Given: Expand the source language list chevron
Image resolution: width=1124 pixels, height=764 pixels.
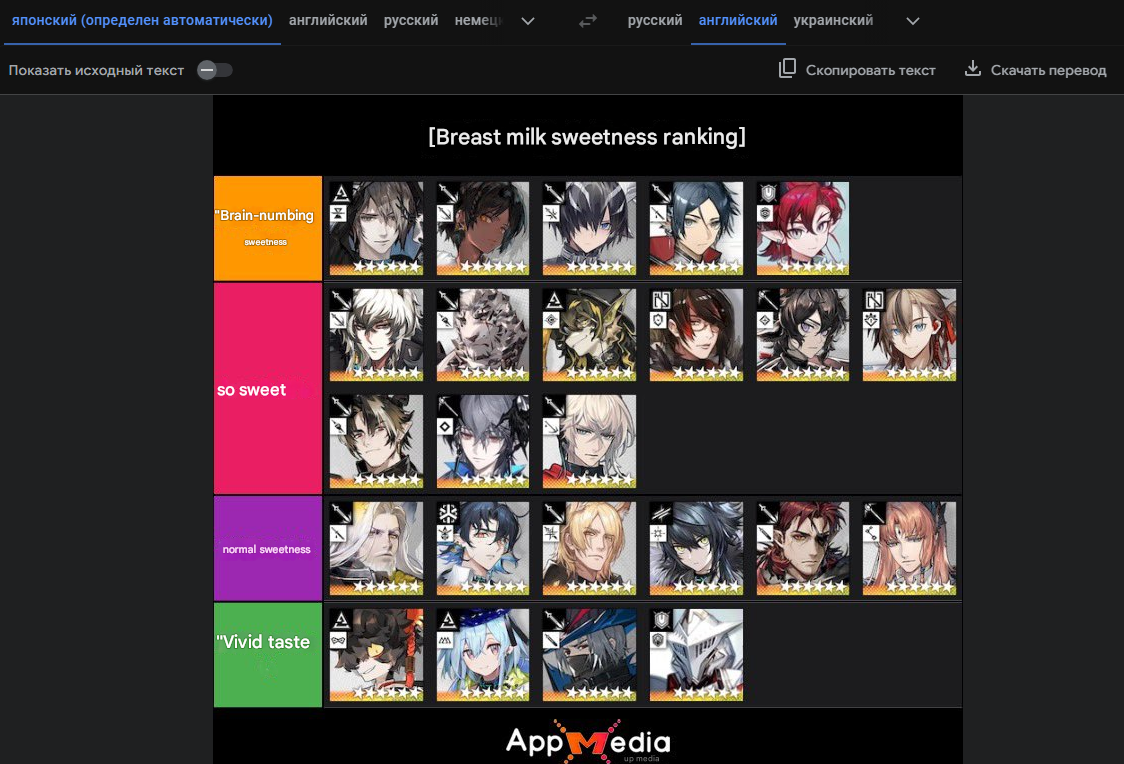Looking at the screenshot, I should [528, 22].
